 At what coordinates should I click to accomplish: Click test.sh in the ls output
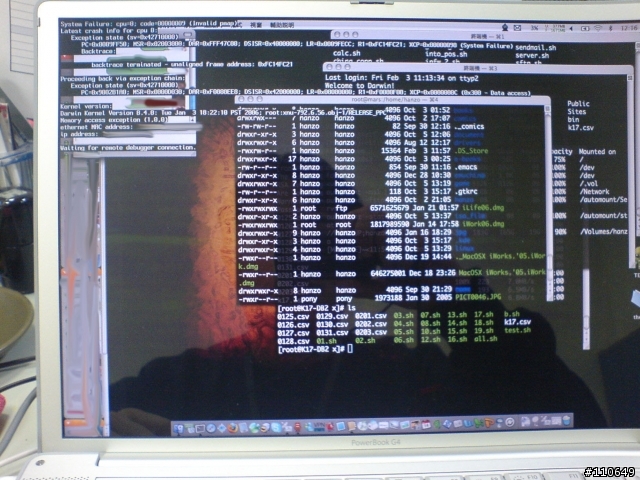click(518, 330)
